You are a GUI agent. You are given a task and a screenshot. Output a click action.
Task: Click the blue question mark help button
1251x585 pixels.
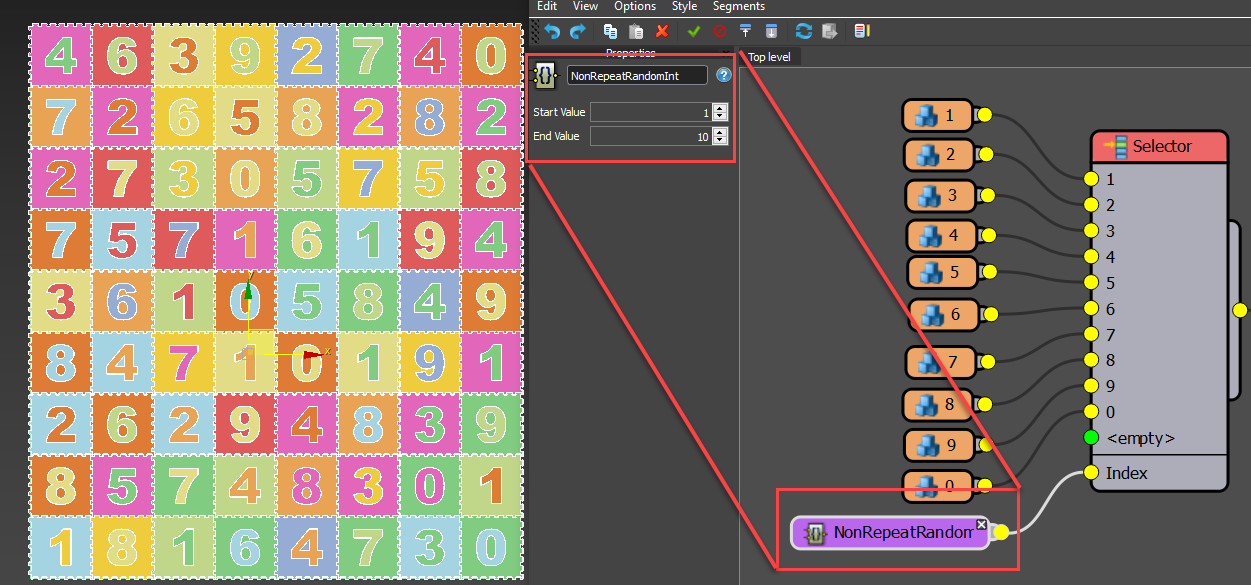(724, 75)
